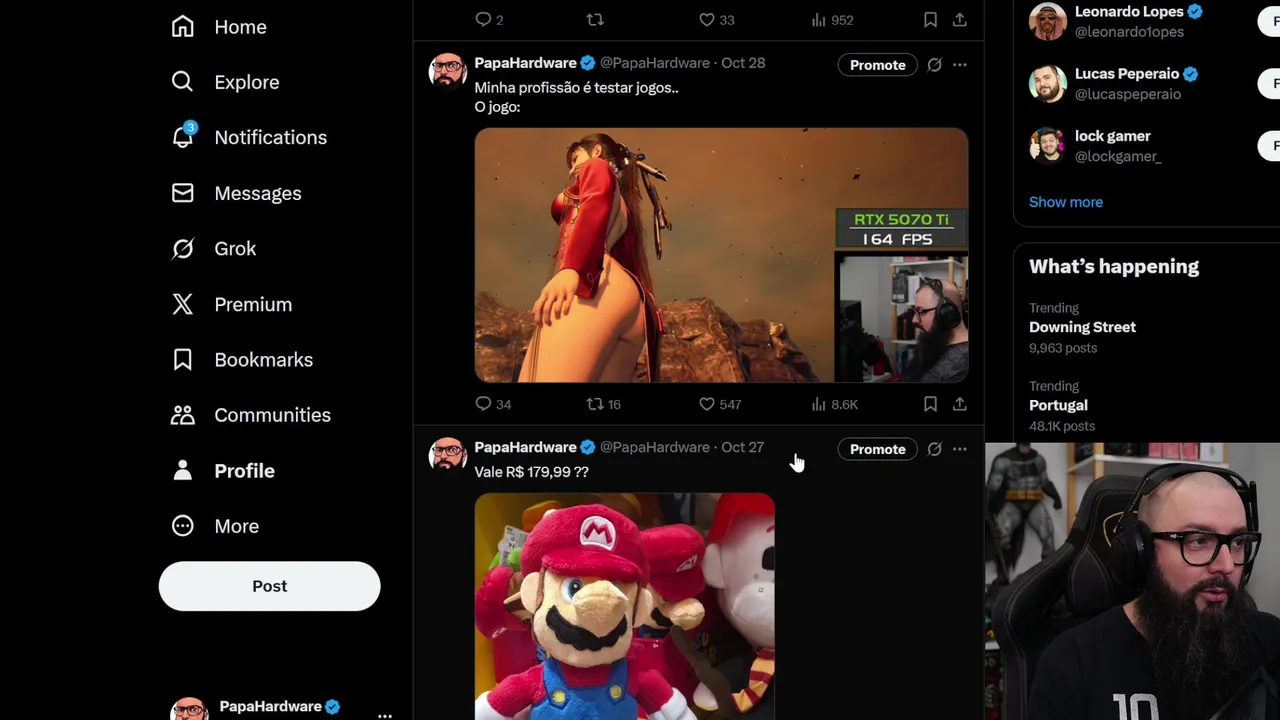Open more options on Oct 28 post
The height and width of the screenshot is (720, 1280).
(x=959, y=65)
